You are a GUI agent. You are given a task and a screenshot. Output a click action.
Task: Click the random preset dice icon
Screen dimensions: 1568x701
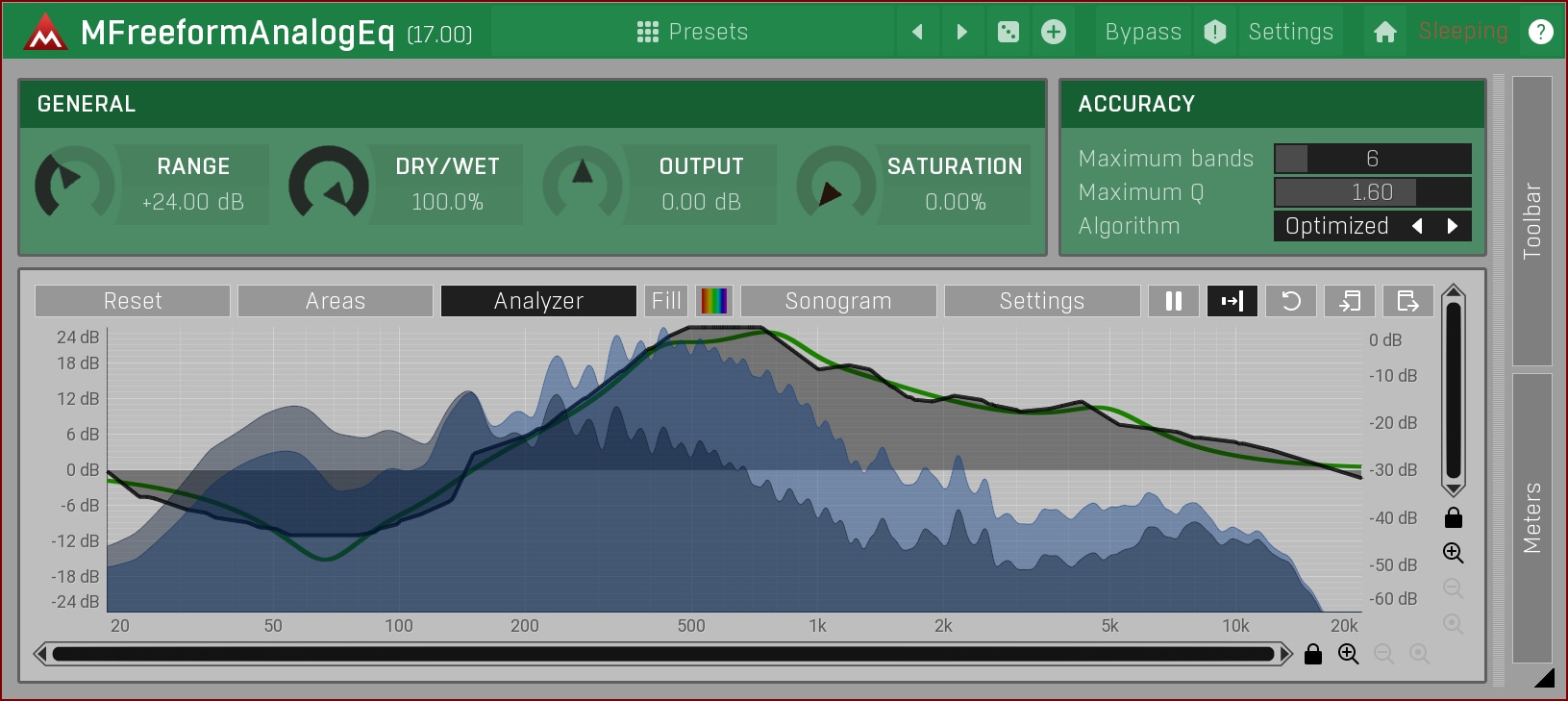pyautogui.click(x=1008, y=32)
